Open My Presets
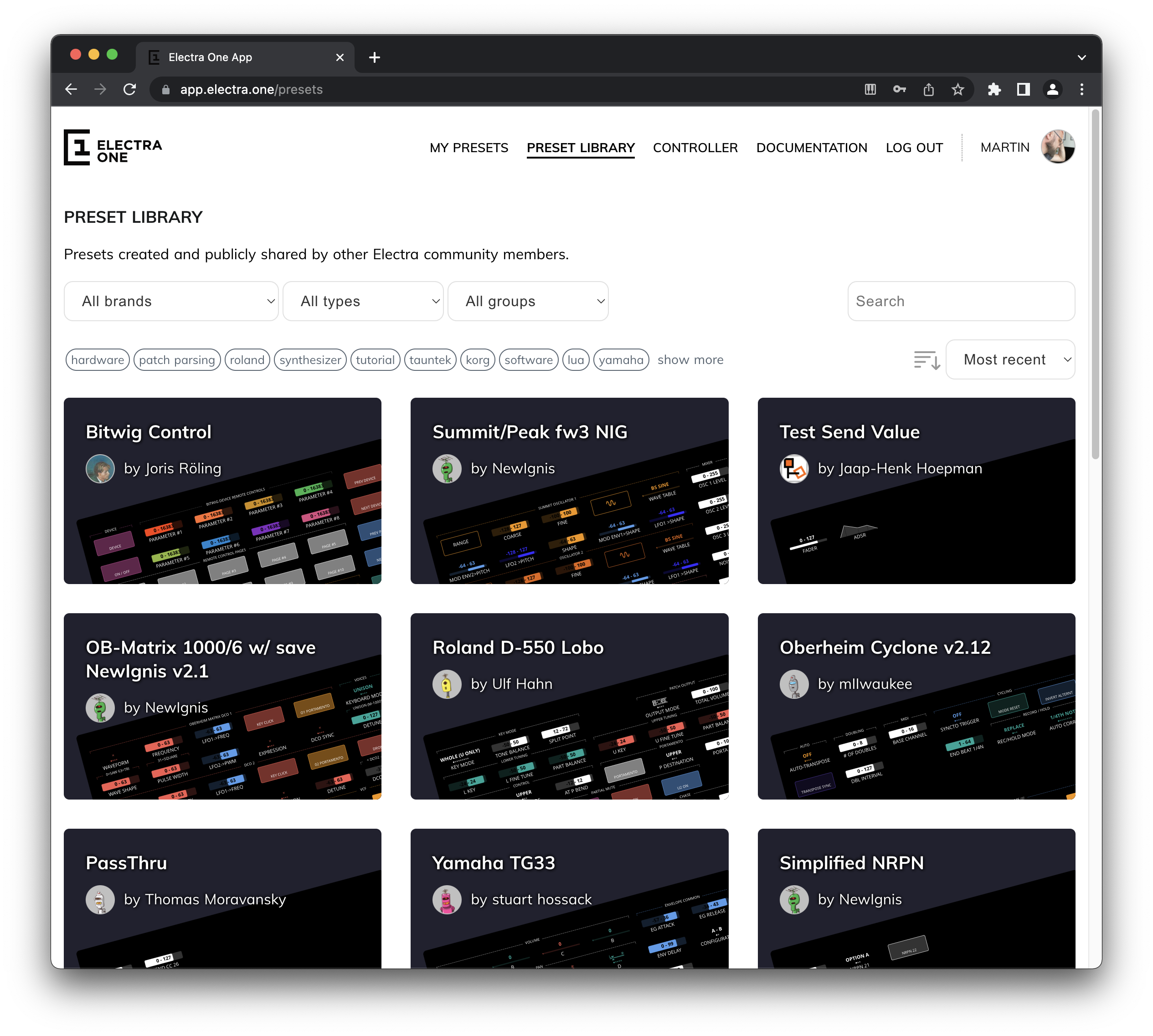This screenshot has height=1036, width=1153. 469,148
